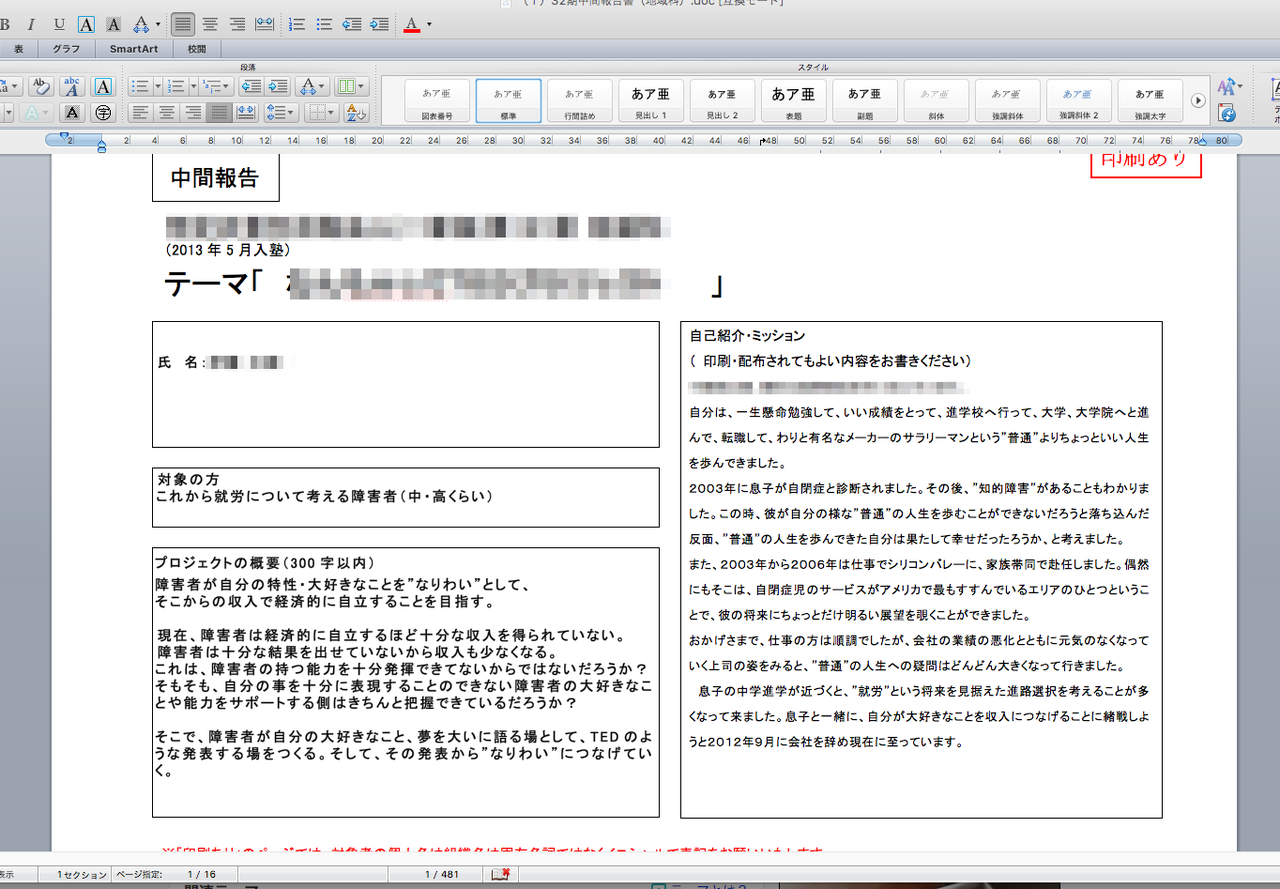
Task: Click page number 1 / 16 field
Action: (x=200, y=874)
